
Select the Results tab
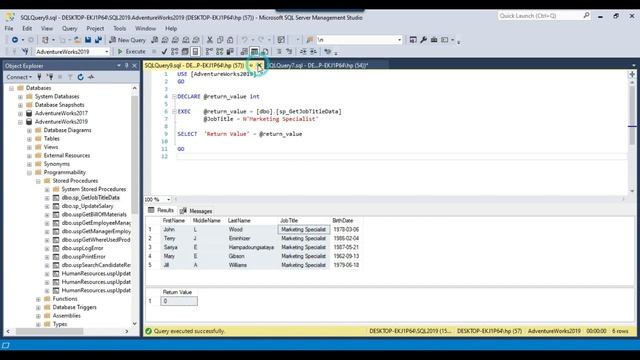[161, 210]
